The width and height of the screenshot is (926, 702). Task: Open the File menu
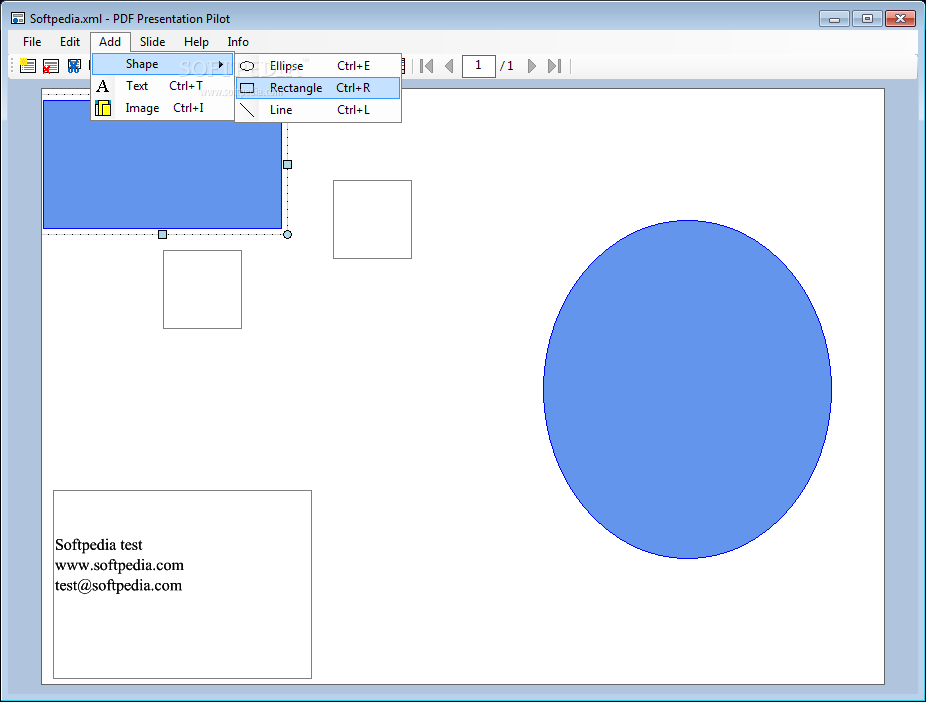(x=32, y=42)
